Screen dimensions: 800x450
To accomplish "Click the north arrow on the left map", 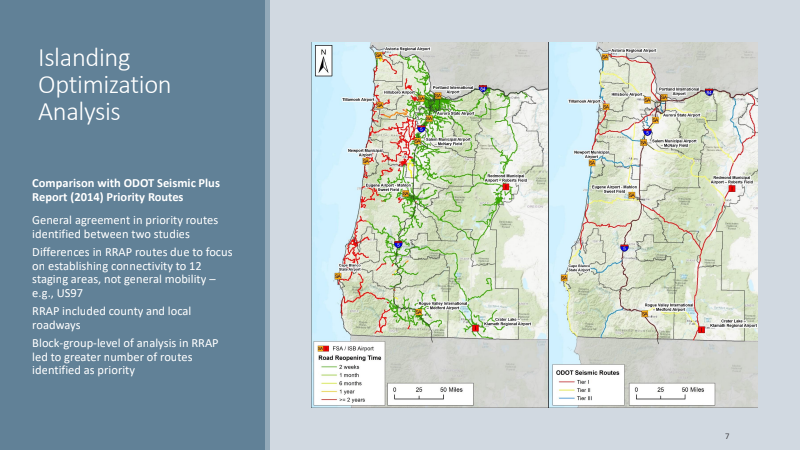I will 322,62.
